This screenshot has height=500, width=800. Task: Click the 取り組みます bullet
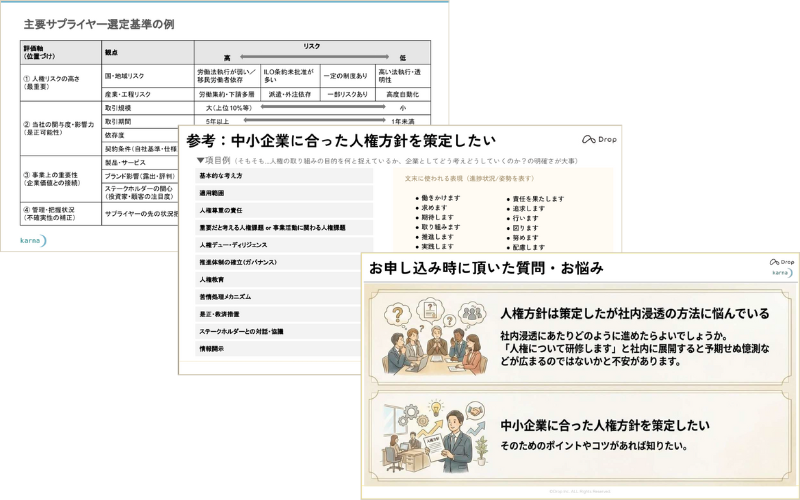(438, 227)
